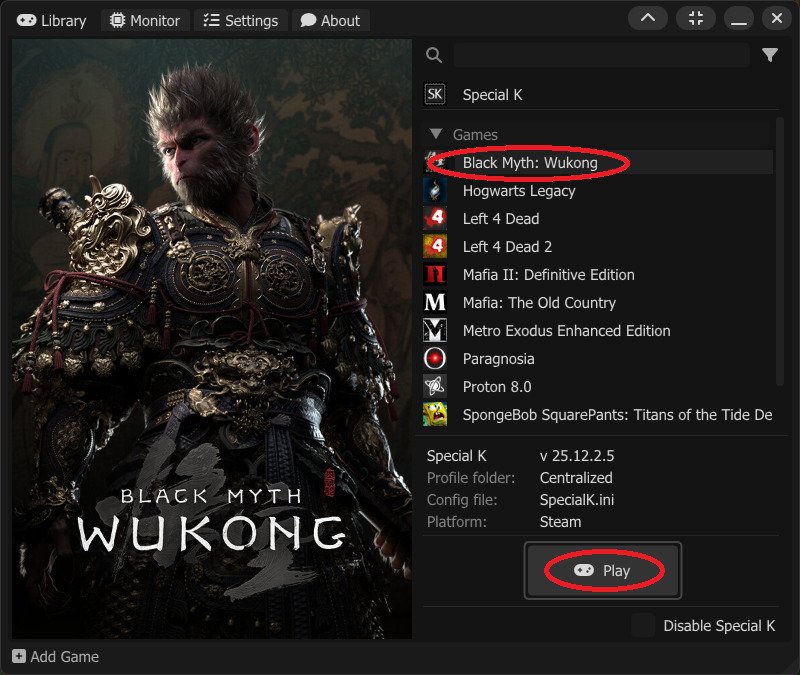Click the Centralized profile folder value
The width and height of the screenshot is (800, 675).
pyautogui.click(x=576, y=478)
